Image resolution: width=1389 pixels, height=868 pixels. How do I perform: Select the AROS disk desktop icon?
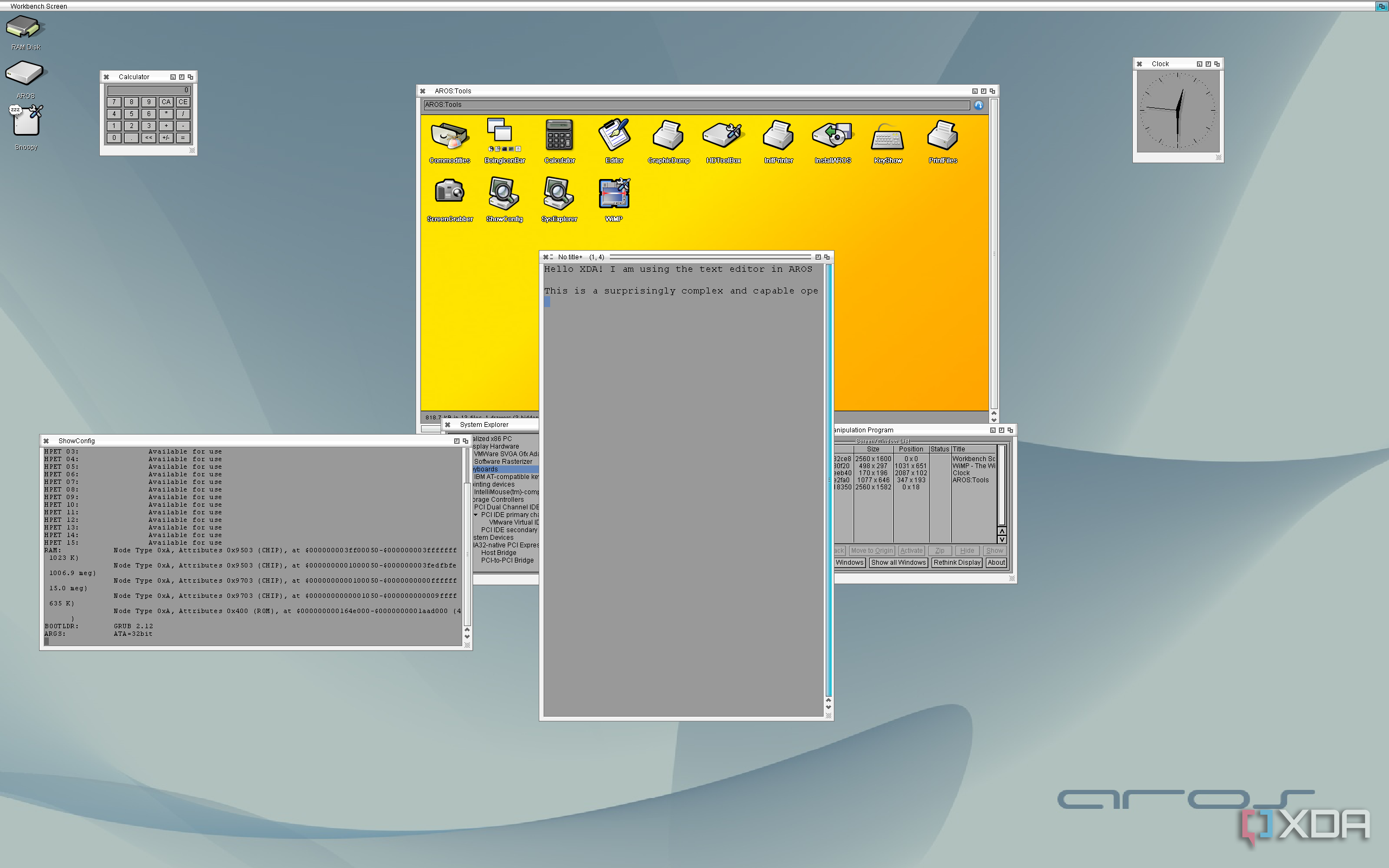click(x=24, y=79)
